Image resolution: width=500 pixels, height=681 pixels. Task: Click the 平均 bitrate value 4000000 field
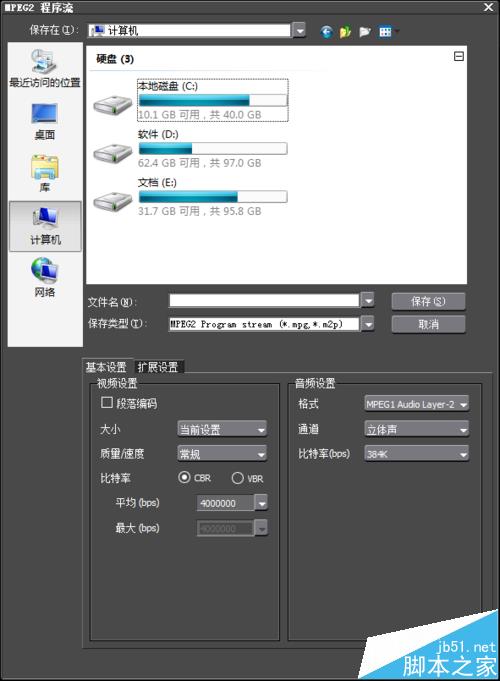tap(225, 503)
